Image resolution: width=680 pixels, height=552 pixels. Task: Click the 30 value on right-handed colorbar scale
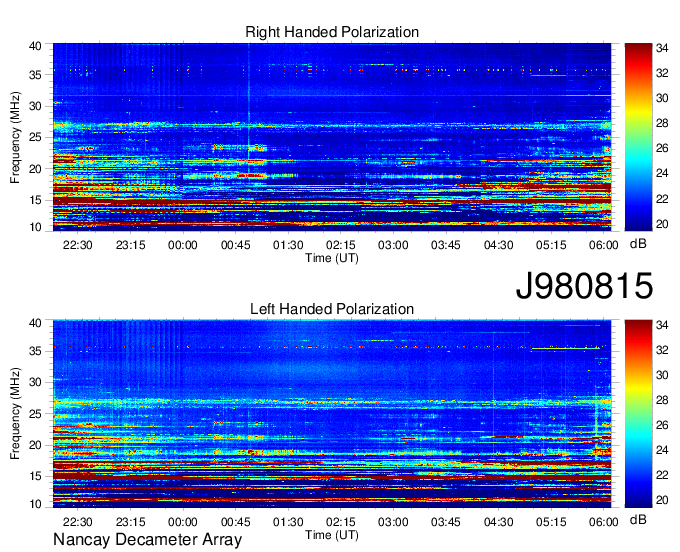(x=662, y=98)
